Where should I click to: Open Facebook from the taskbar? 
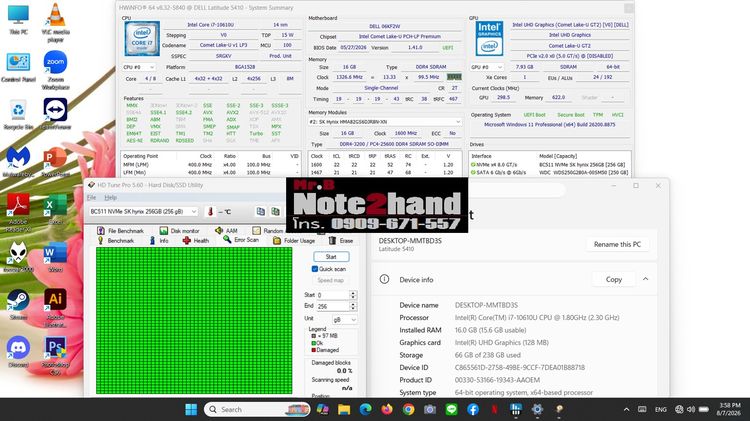click(473, 410)
